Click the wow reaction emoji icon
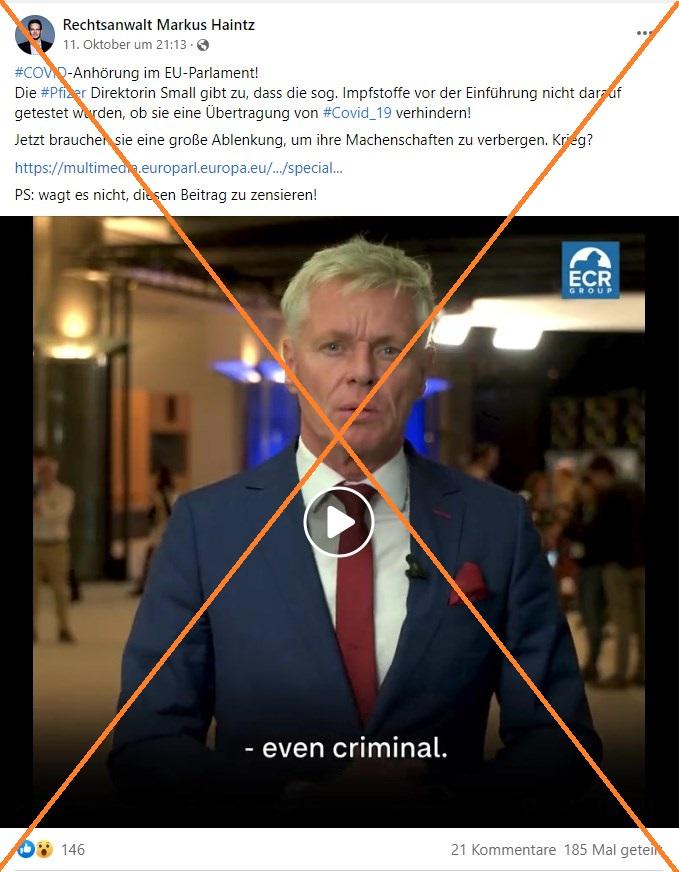 [44, 849]
